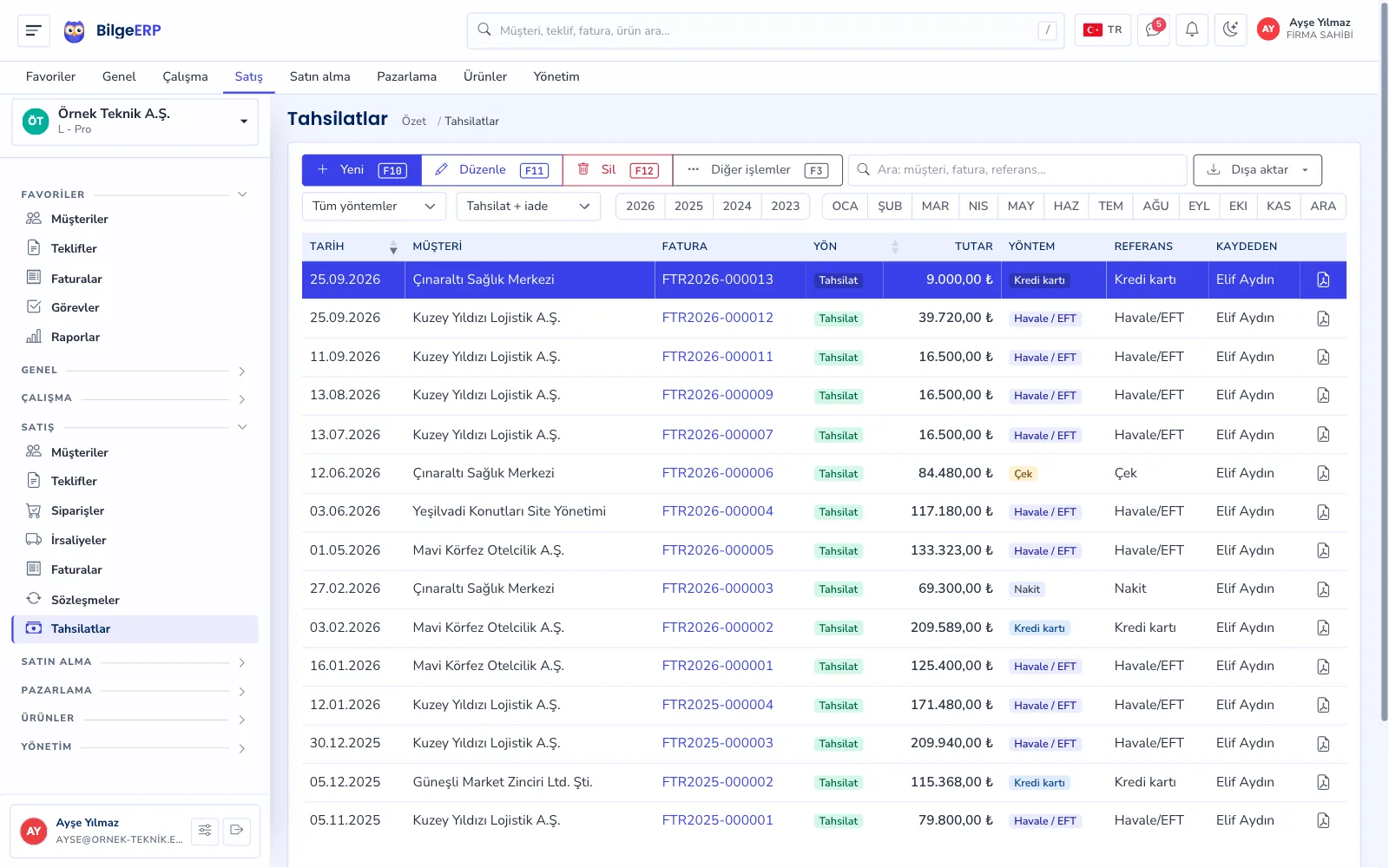
Task: Open PDF icon for FTR2025-000001 row
Action: tap(1323, 820)
